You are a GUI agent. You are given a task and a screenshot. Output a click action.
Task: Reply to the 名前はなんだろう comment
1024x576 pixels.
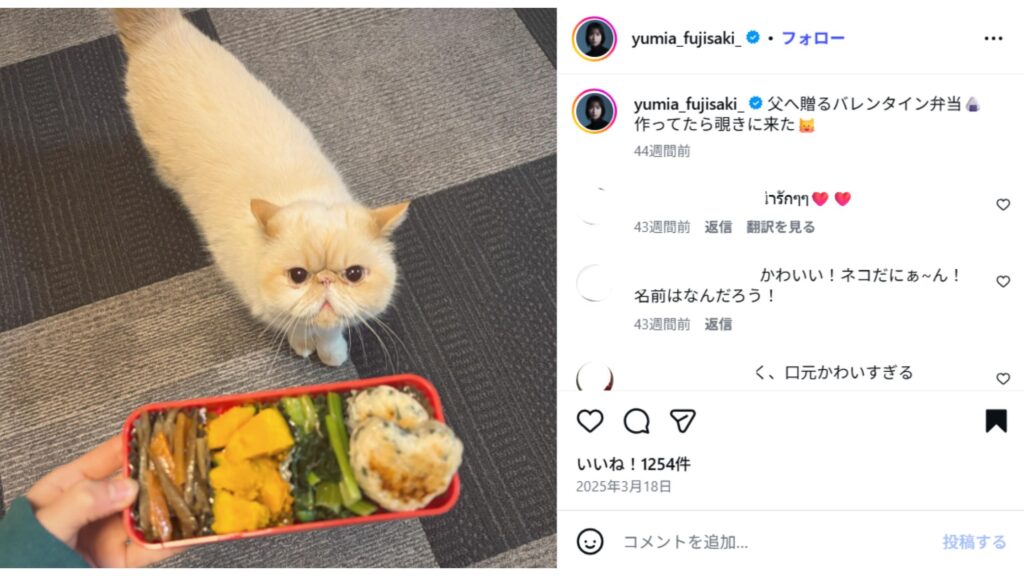tap(718, 324)
